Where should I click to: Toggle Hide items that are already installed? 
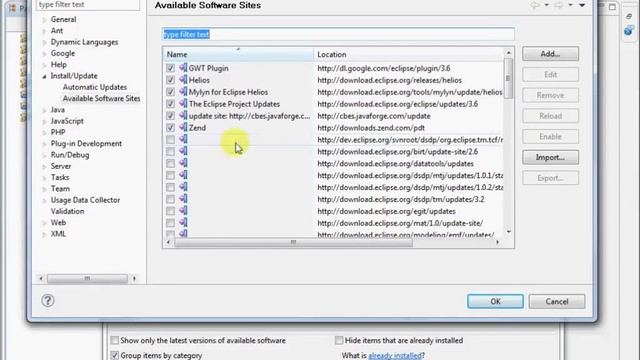coord(339,340)
